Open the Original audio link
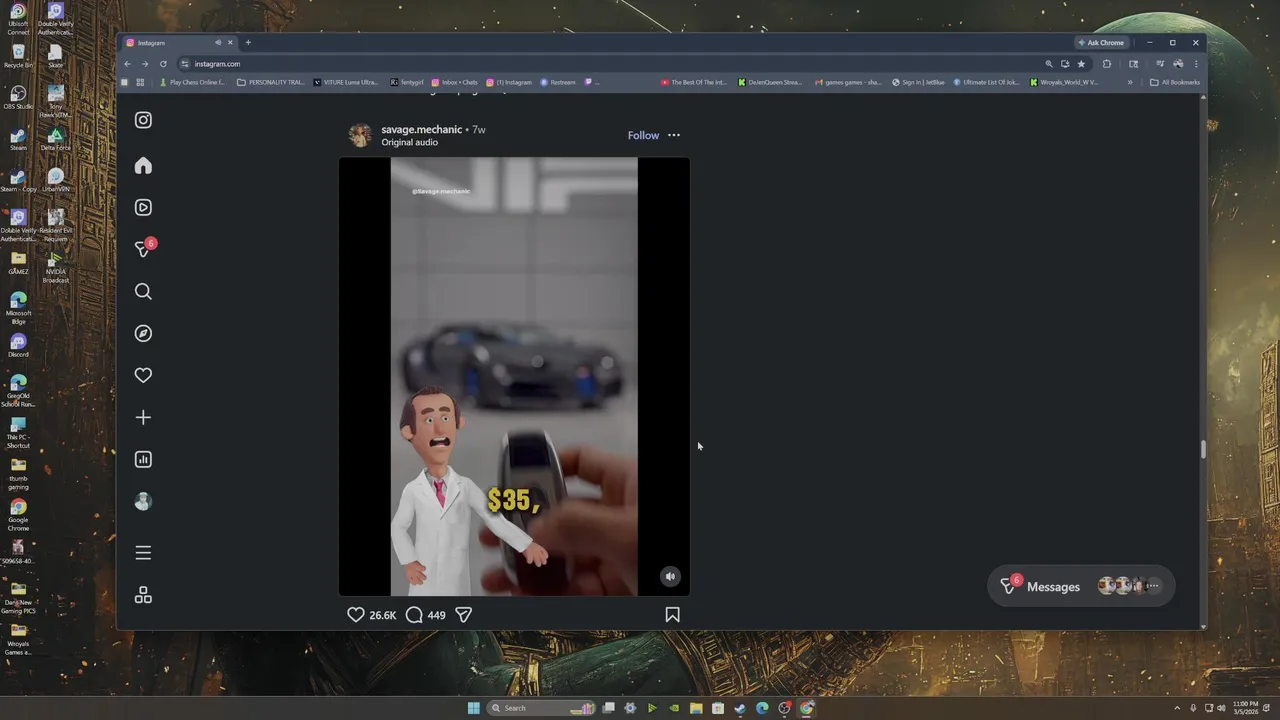Screen dimensions: 1280x720 pyautogui.click(x=409, y=142)
